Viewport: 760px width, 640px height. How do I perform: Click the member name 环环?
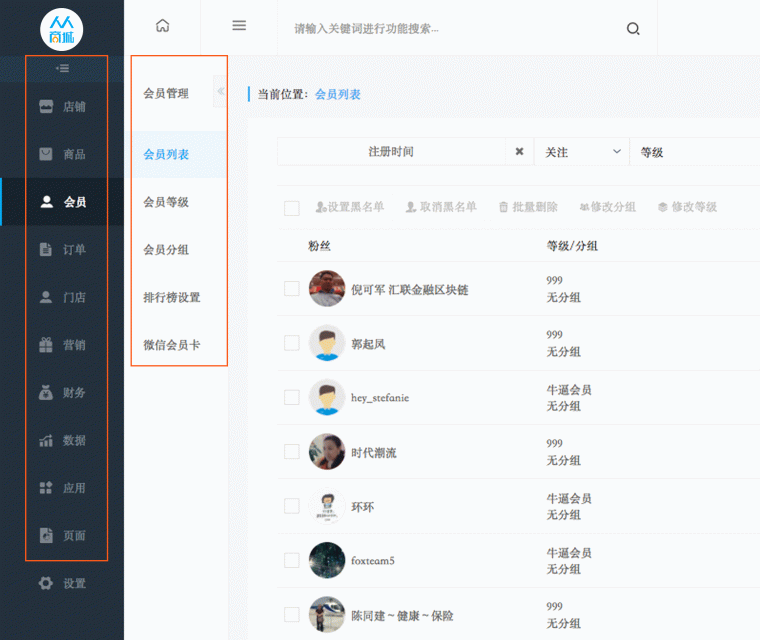(x=363, y=507)
